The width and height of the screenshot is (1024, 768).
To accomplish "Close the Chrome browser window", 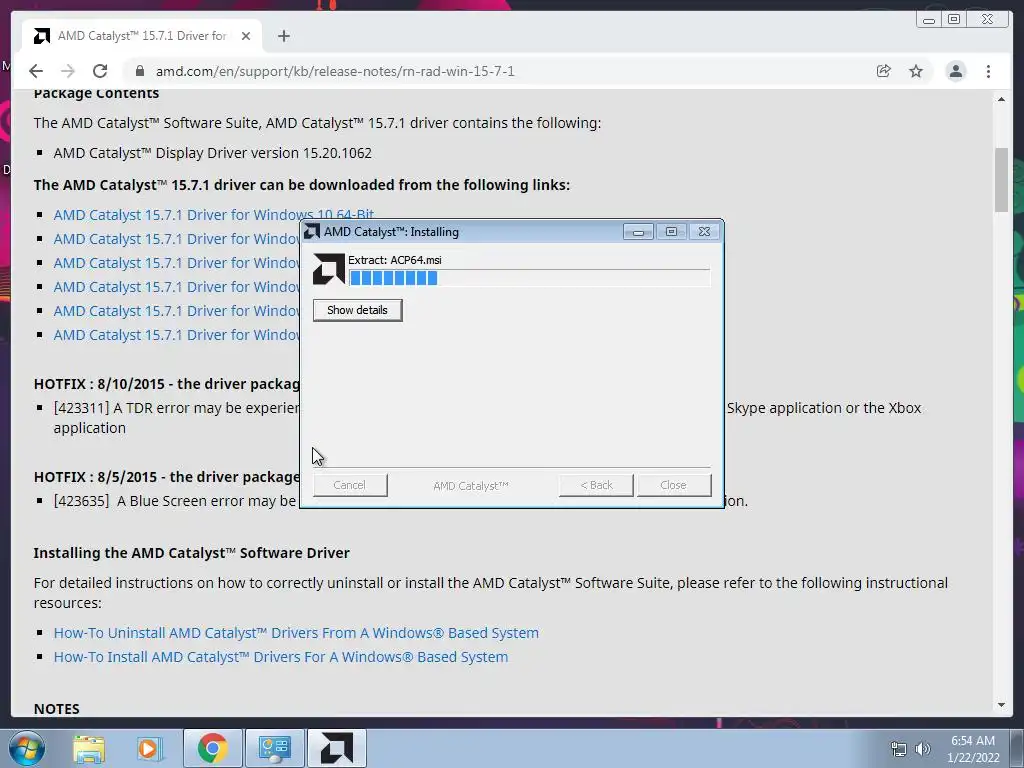I will coord(987,20).
